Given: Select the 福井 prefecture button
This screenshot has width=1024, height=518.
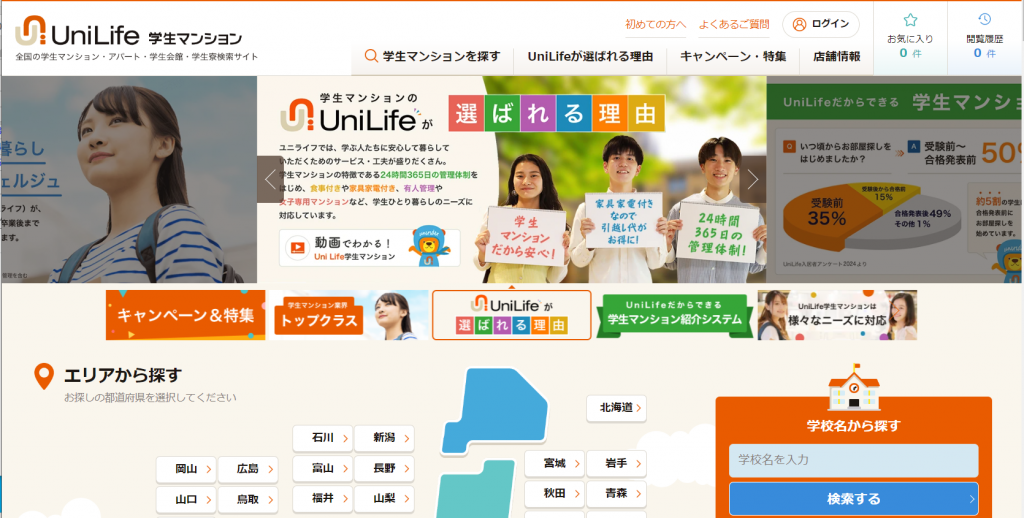Looking at the screenshot, I should coord(323,498).
